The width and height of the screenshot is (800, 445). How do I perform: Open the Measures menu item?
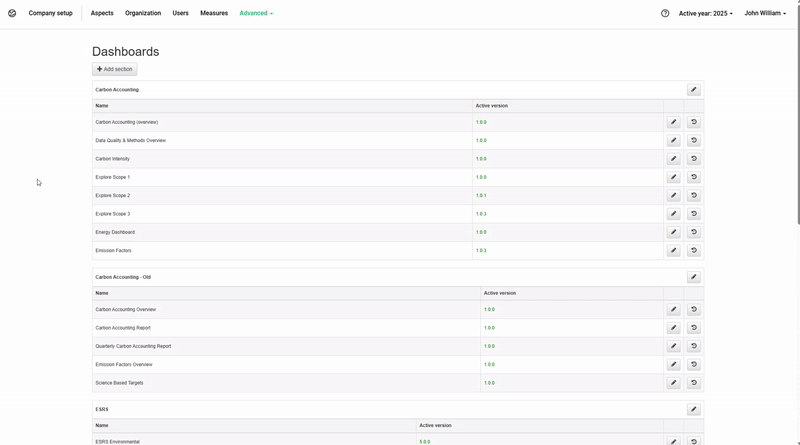click(214, 13)
